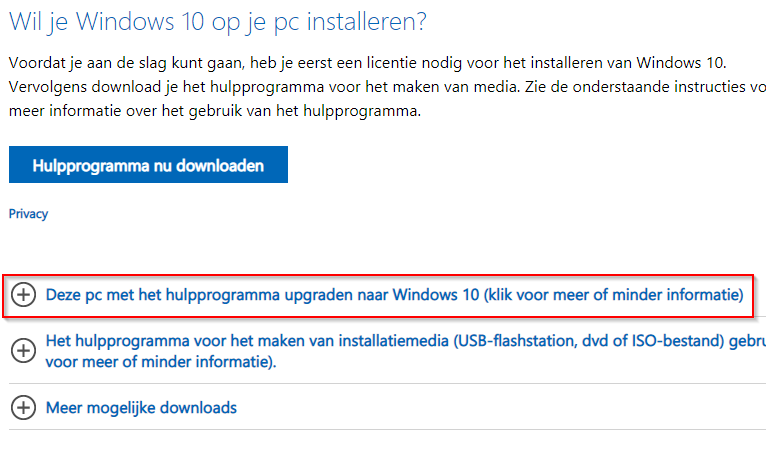Click the plus icon beside installatiemedia option

point(22,351)
